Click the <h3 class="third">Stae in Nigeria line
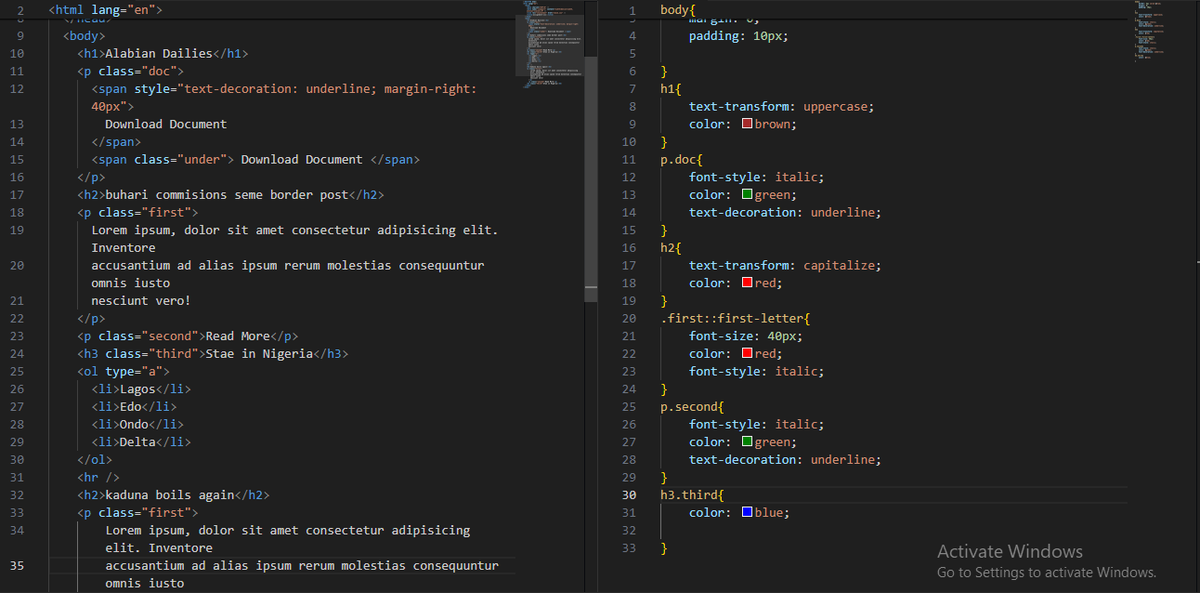The width and height of the screenshot is (1200, 593). [x=213, y=354]
